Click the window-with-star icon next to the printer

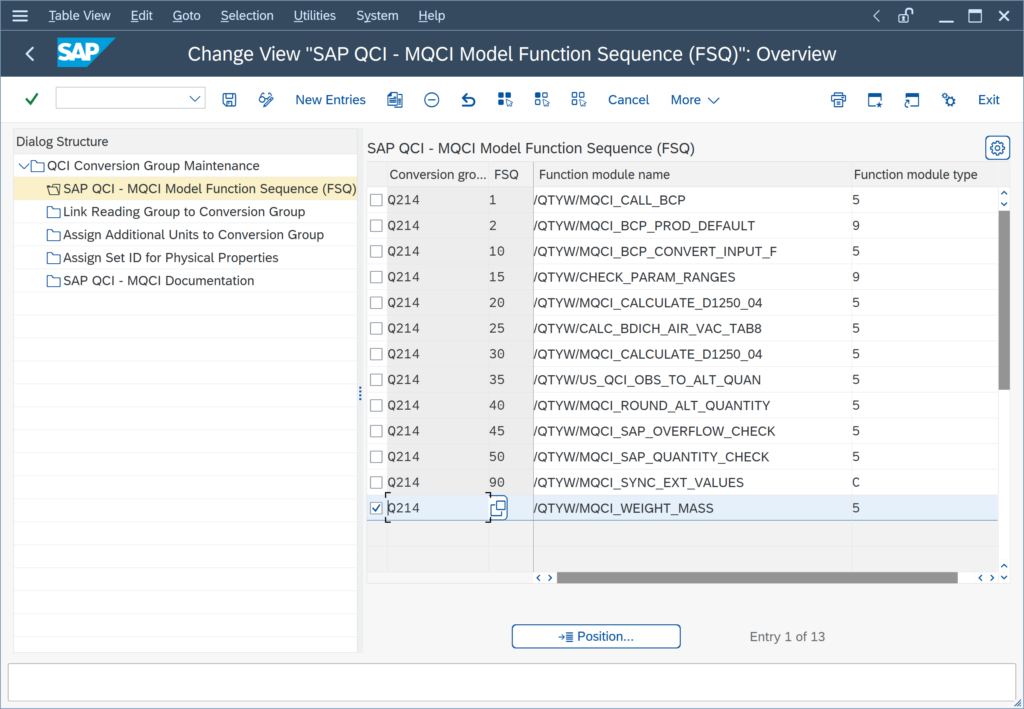pyautogui.click(x=875, y=99)
